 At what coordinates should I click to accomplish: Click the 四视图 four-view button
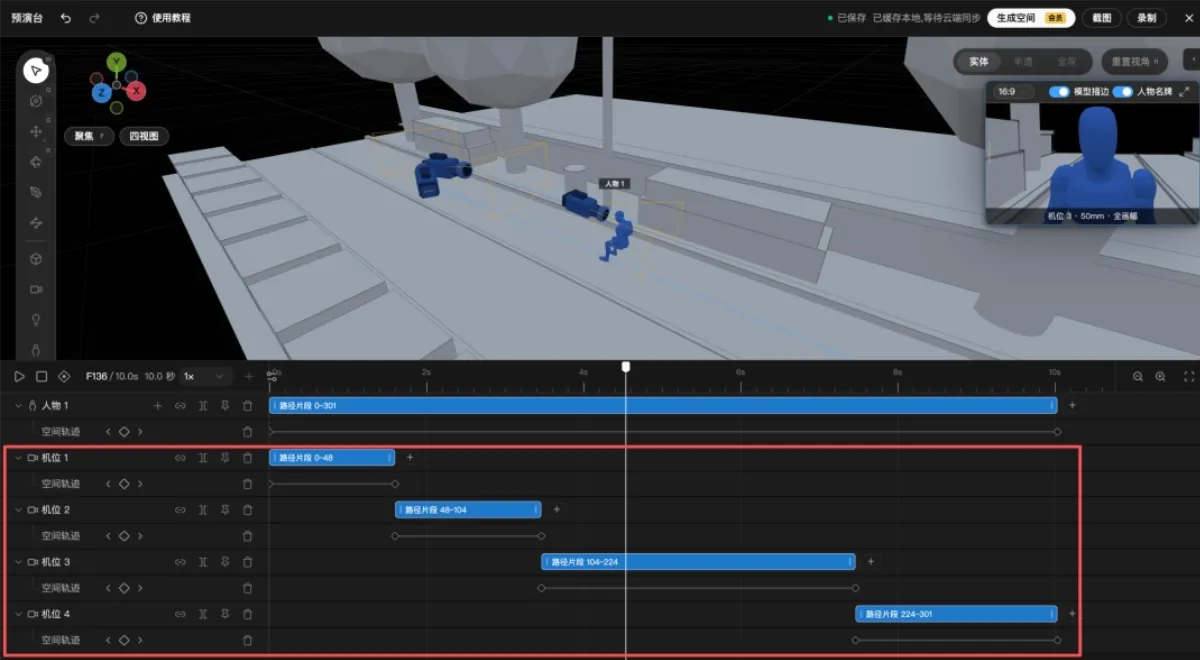point(144,136)
